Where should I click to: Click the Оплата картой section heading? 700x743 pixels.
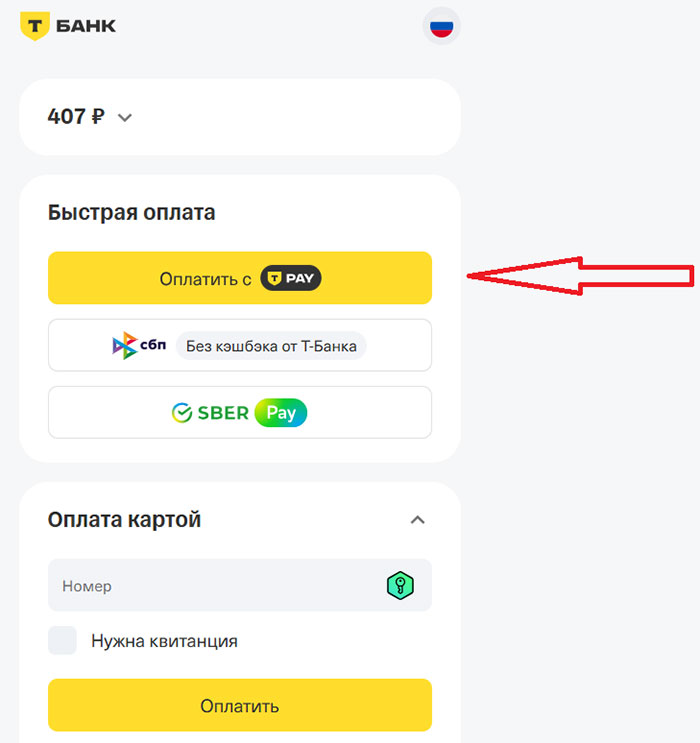click(124, 520)
